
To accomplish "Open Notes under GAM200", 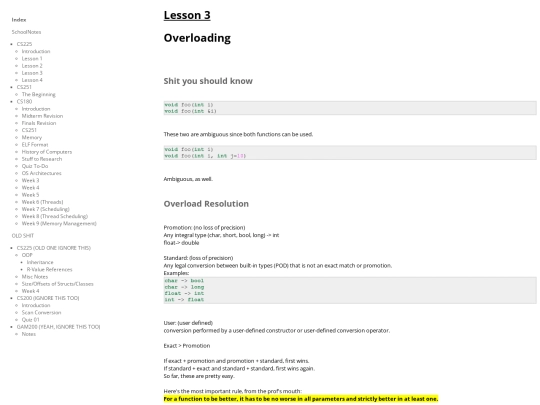I will (x=29, y=334).
